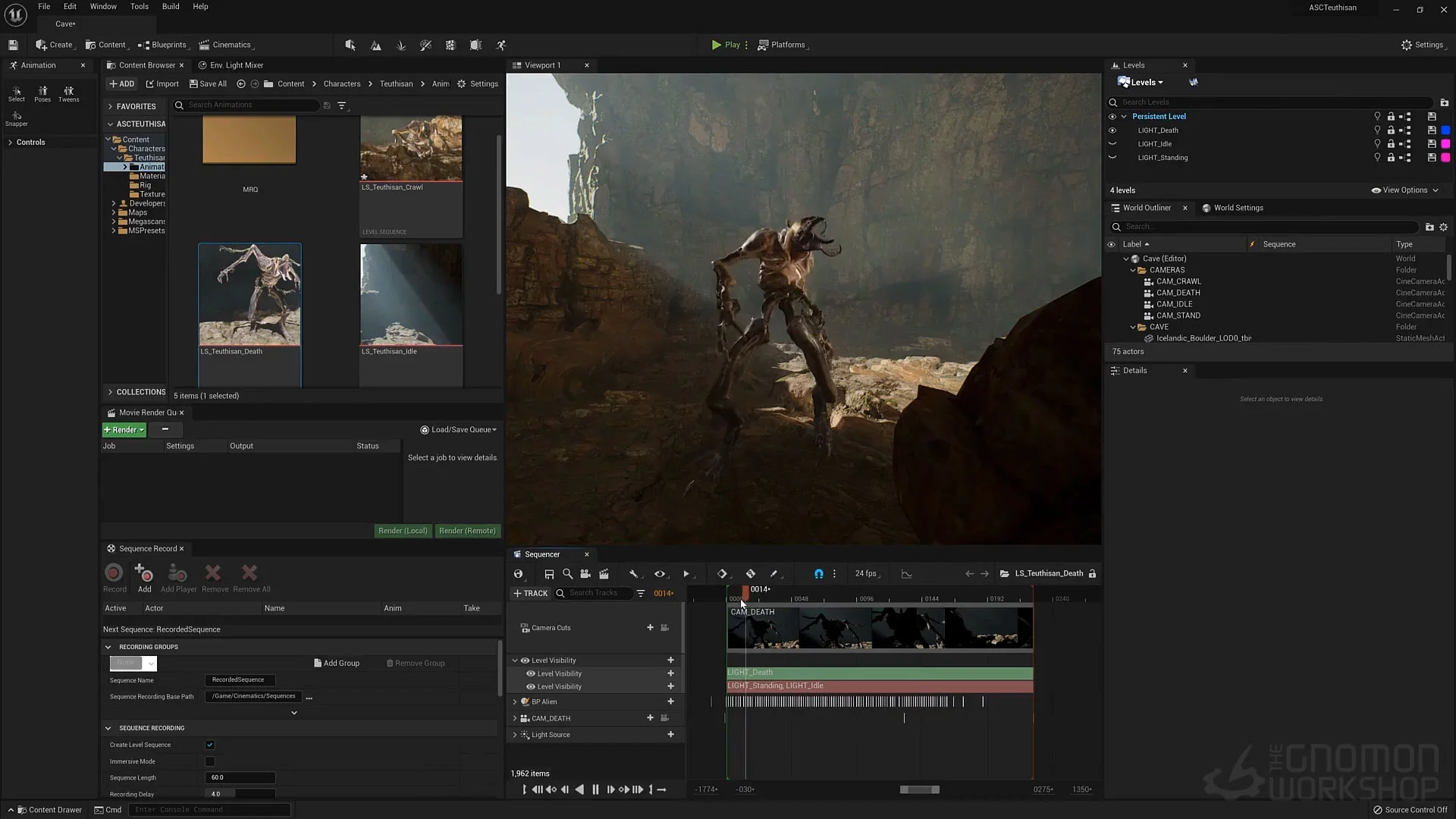1456x819 pixels.
Task: Click the Sequencer render movie clapper icon
Action: (604, 574)
